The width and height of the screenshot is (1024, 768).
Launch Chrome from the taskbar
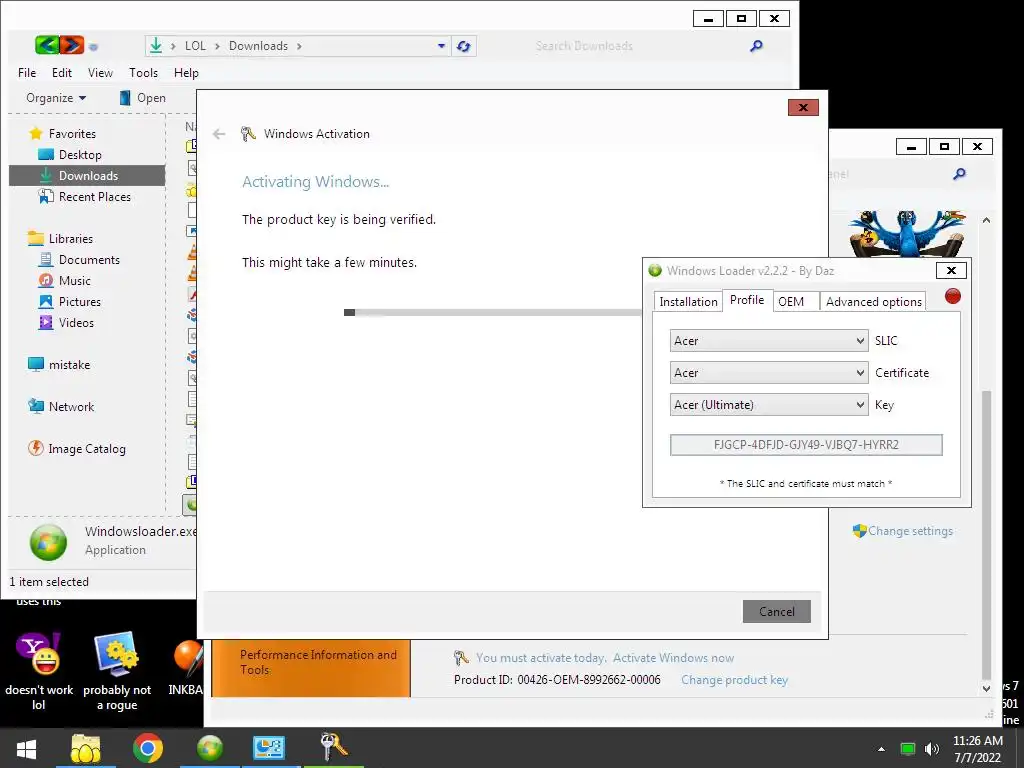click(148, 748)
